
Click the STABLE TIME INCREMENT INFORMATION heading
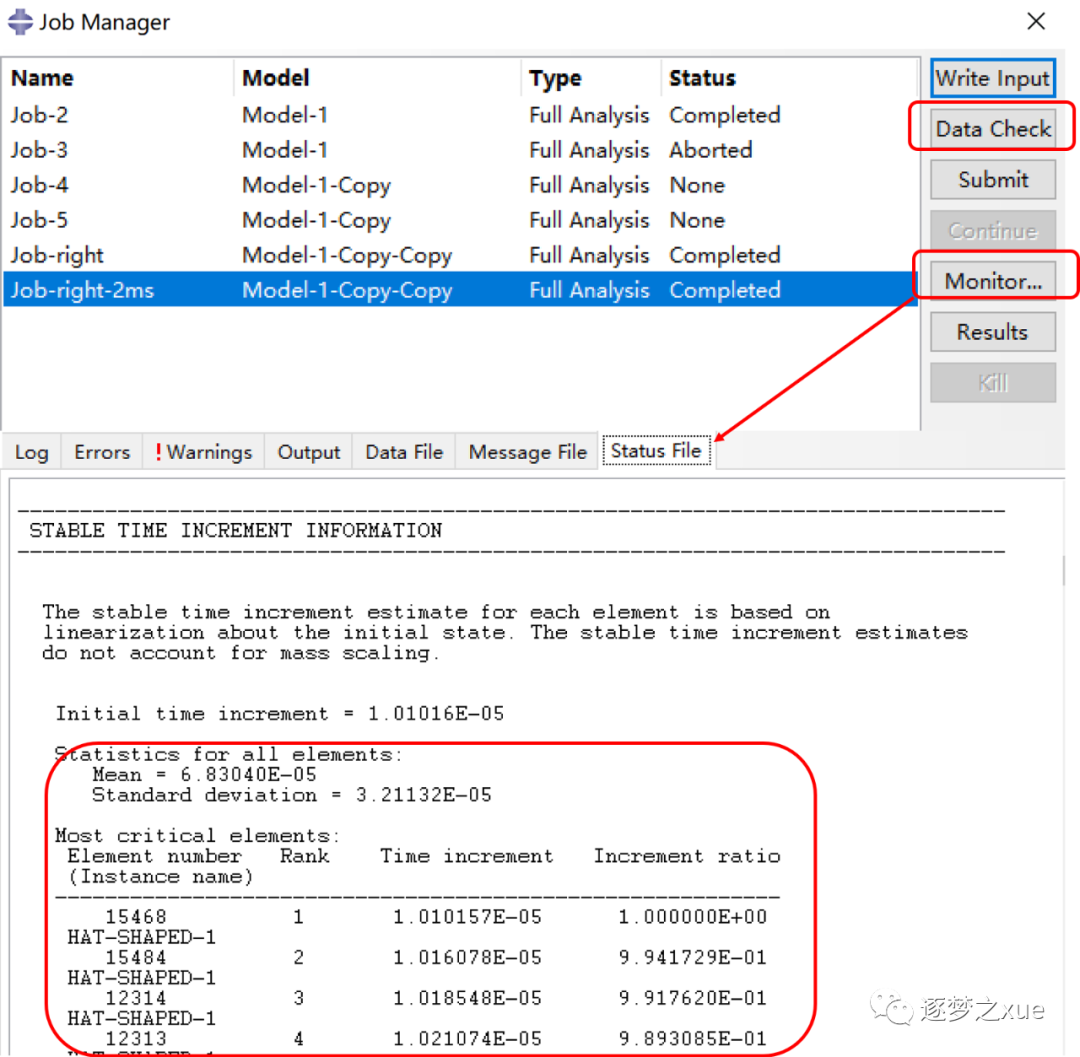(x=236, y=530)
